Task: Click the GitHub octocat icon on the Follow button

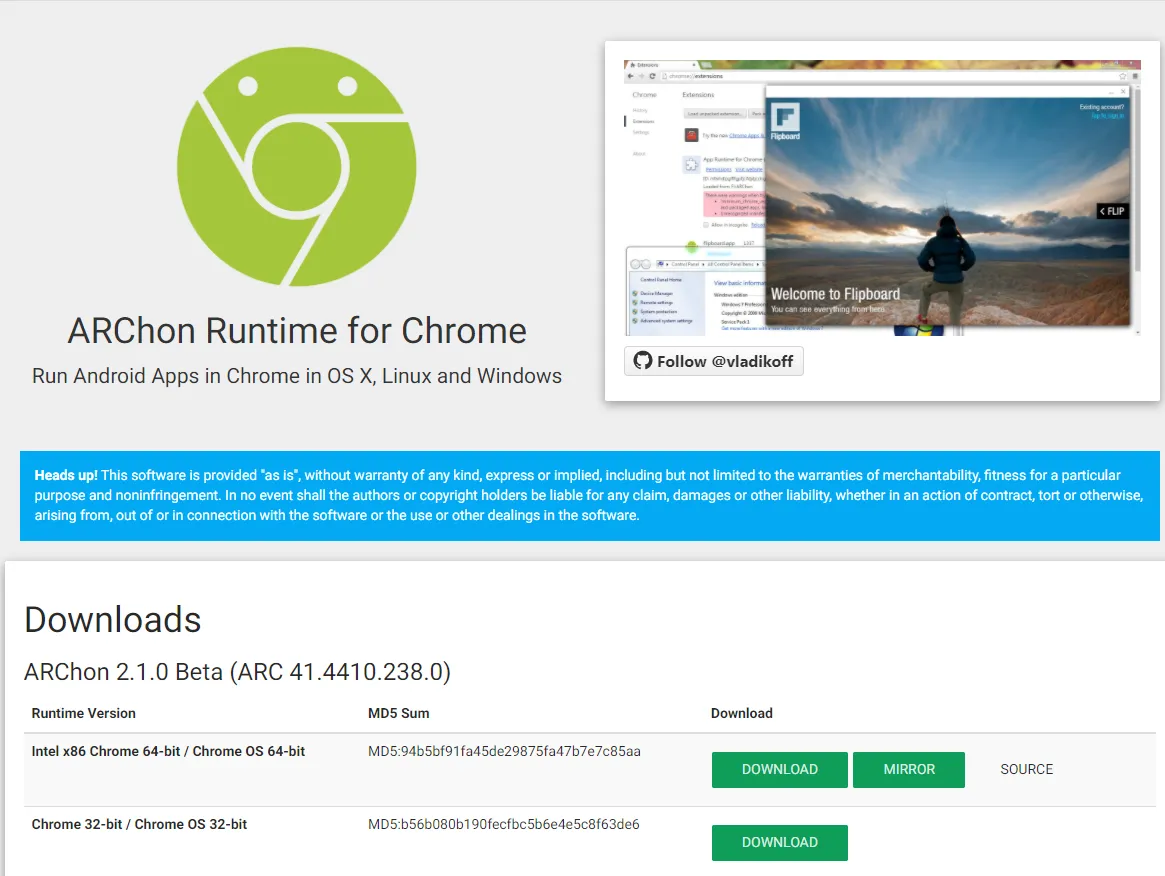Action: [642, 361]
